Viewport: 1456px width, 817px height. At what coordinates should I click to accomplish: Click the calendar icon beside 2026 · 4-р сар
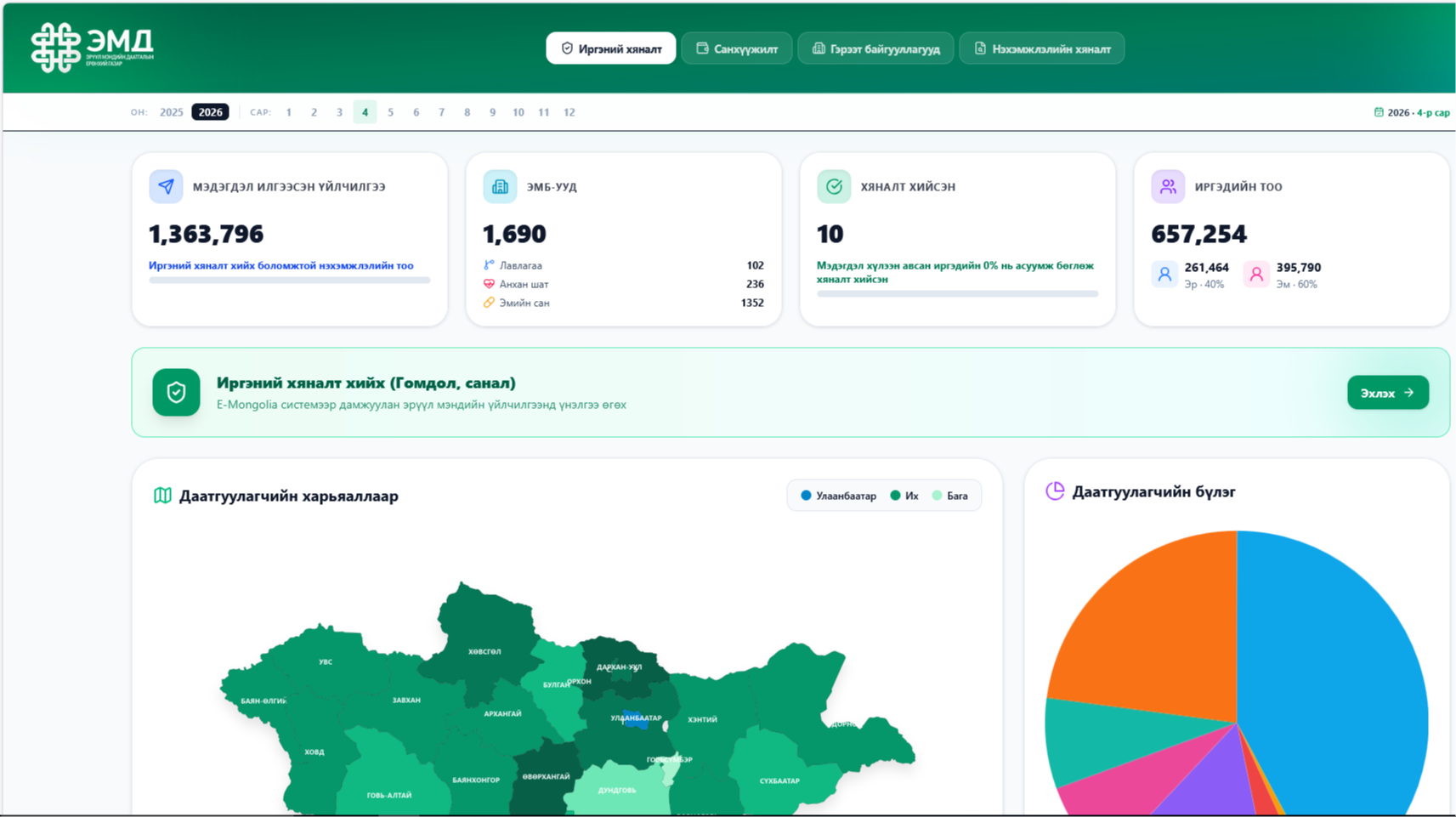1379,112
